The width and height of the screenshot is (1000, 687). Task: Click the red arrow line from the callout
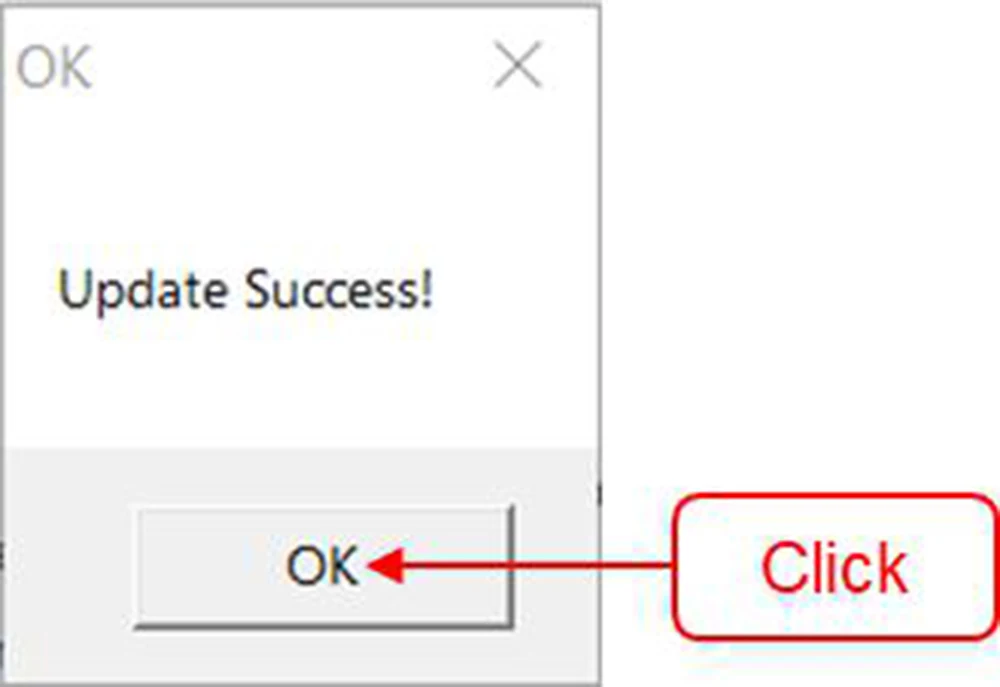[x=537, y=565]
